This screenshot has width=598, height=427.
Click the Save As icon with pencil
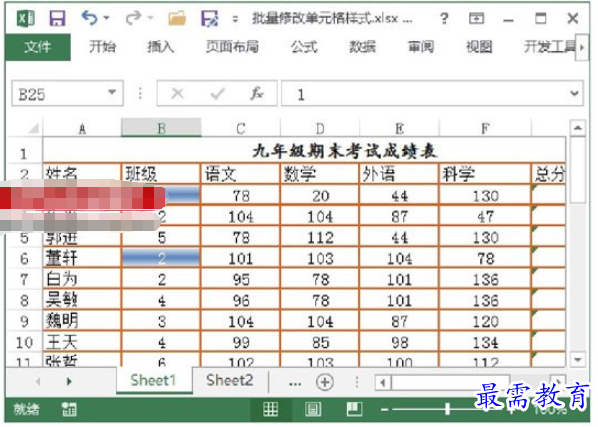(210, 18)
